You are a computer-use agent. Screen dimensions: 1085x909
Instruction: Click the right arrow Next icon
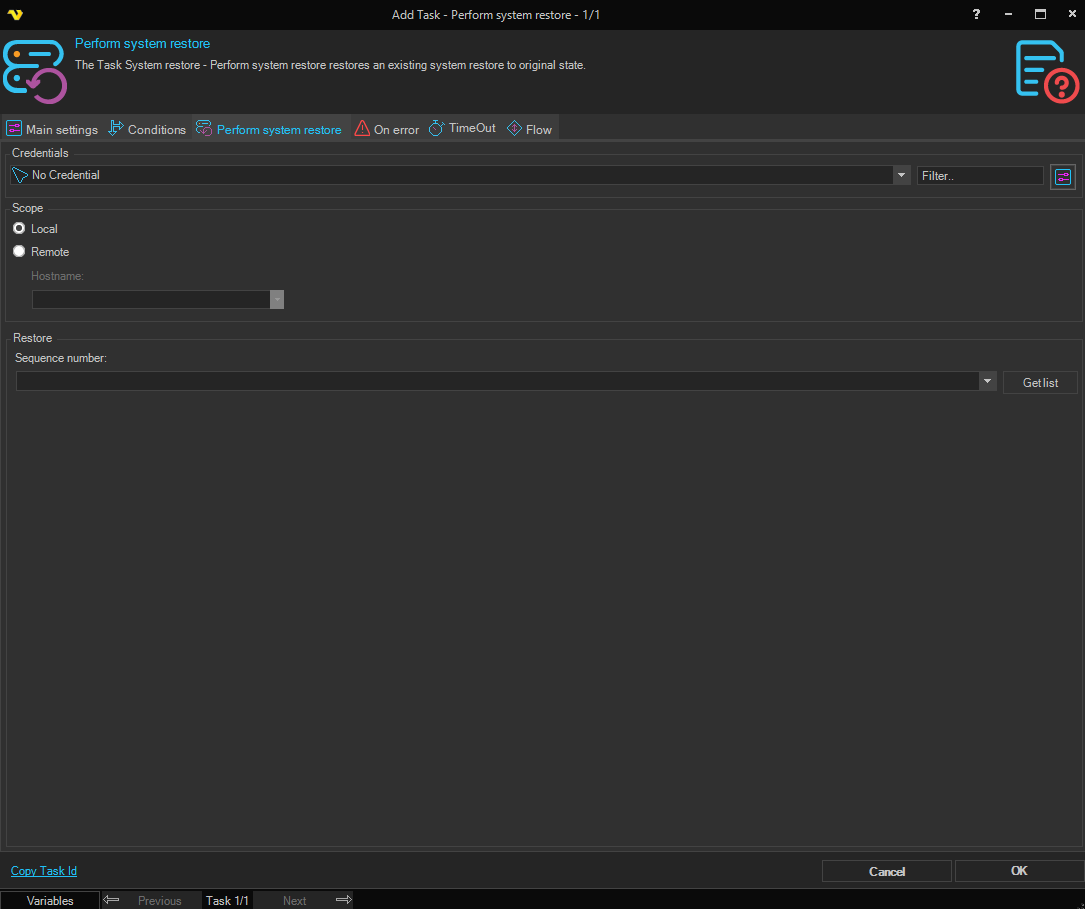click(x=343, y=900)
